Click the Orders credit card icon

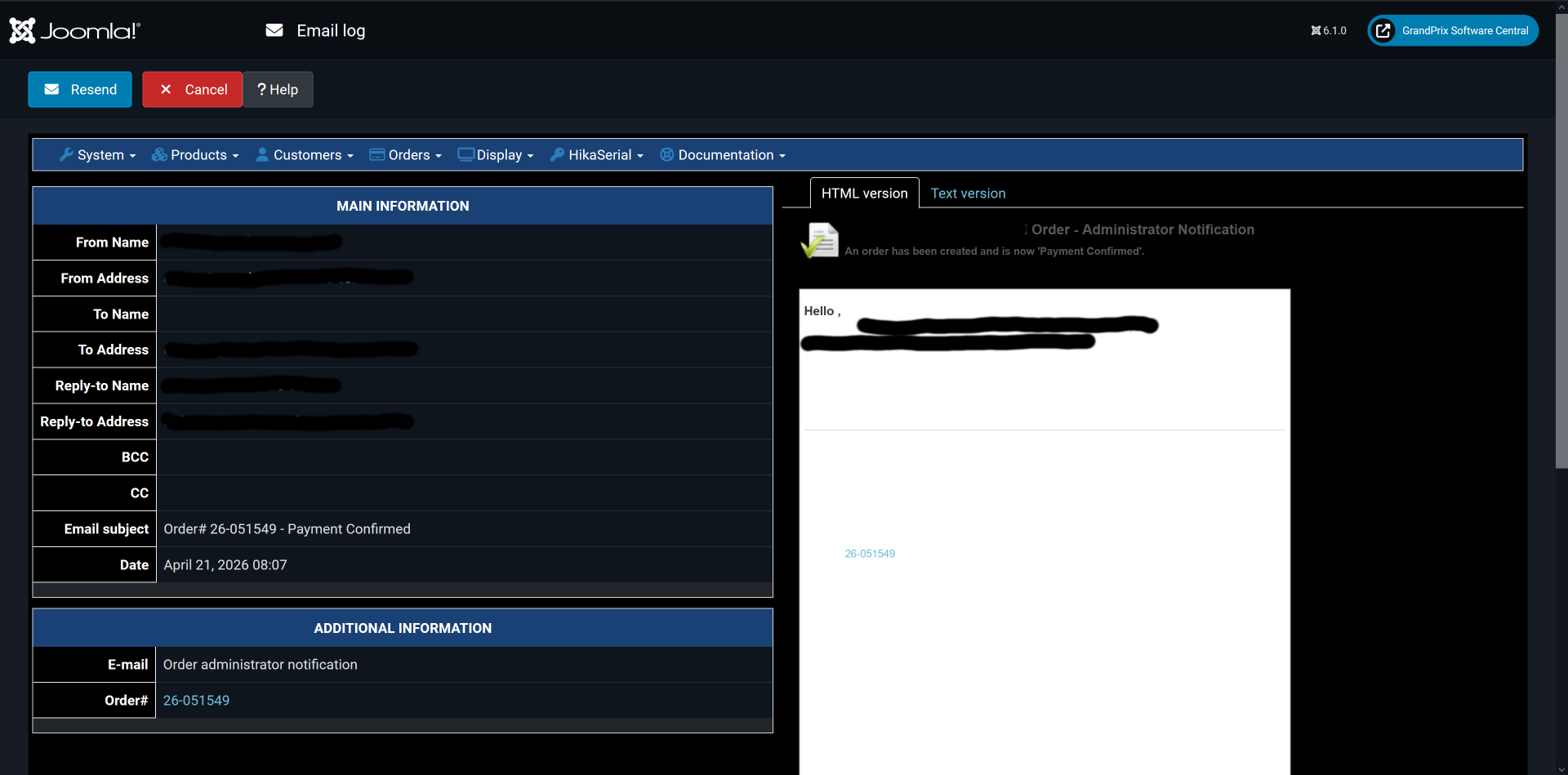pos(377,154)
